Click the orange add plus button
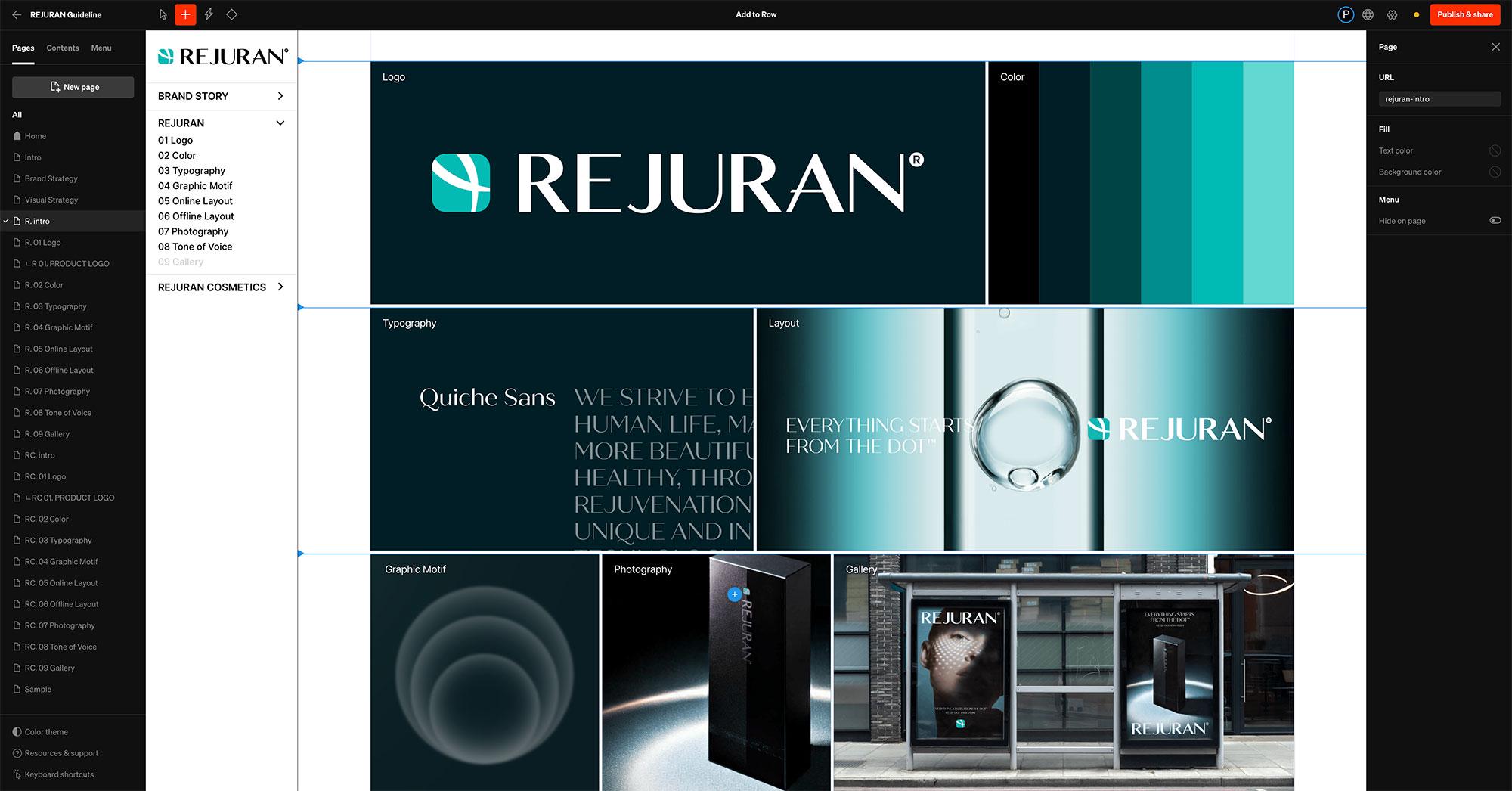Screen dimensions: 1512x791 [185, 14]
